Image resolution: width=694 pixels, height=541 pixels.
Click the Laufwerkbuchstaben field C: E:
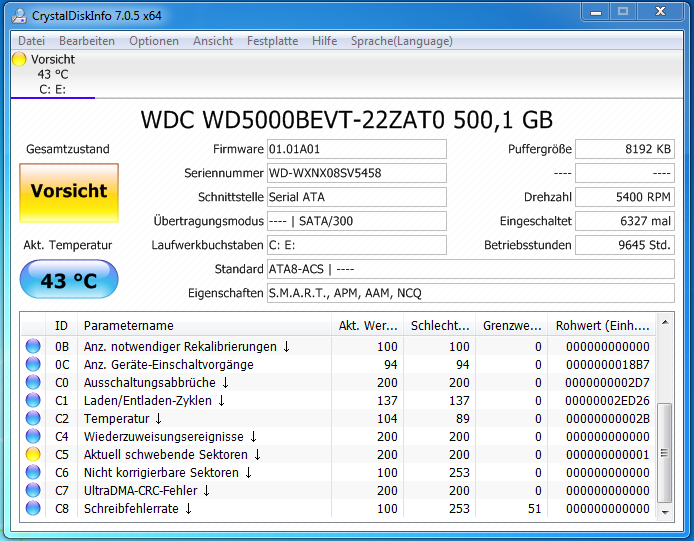357,245
